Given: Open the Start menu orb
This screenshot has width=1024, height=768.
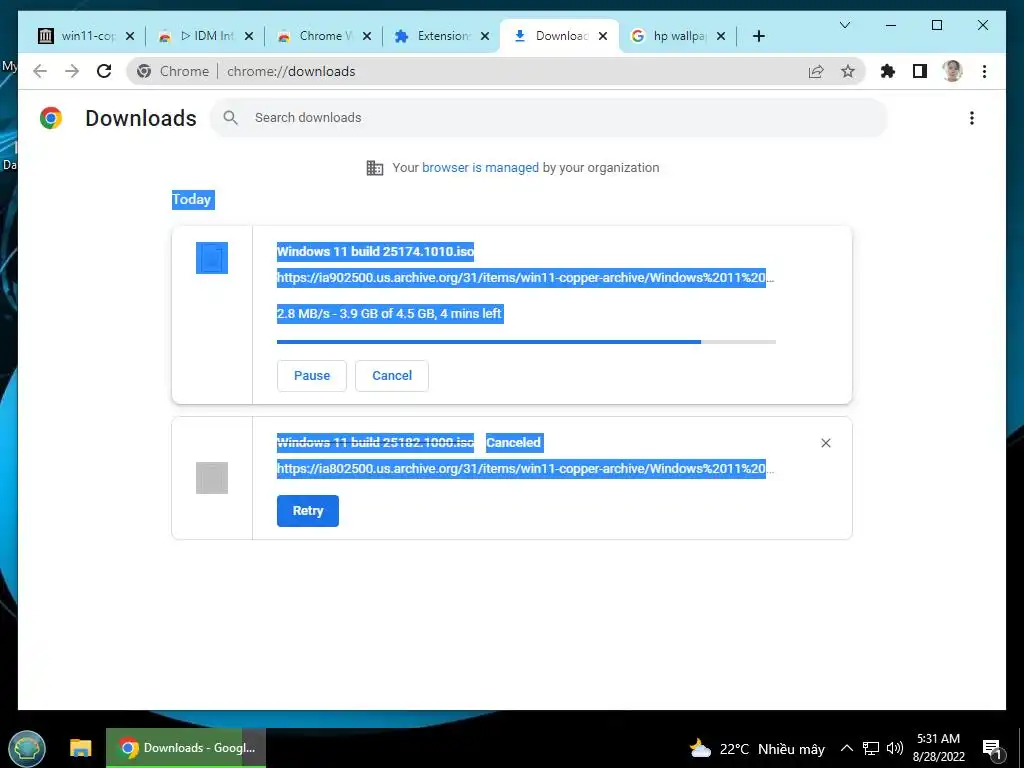Looking at the screenshot, I should 27,748.
